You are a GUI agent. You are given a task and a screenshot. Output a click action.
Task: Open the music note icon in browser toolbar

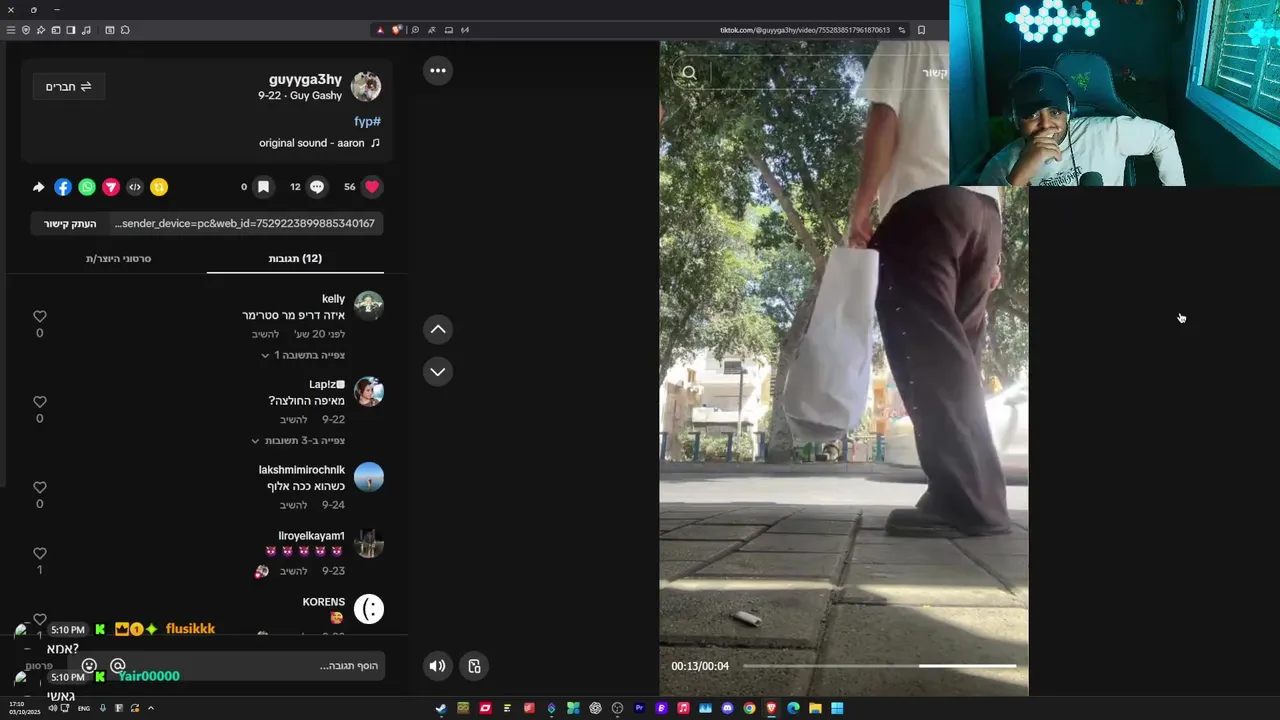coord(86,30)
